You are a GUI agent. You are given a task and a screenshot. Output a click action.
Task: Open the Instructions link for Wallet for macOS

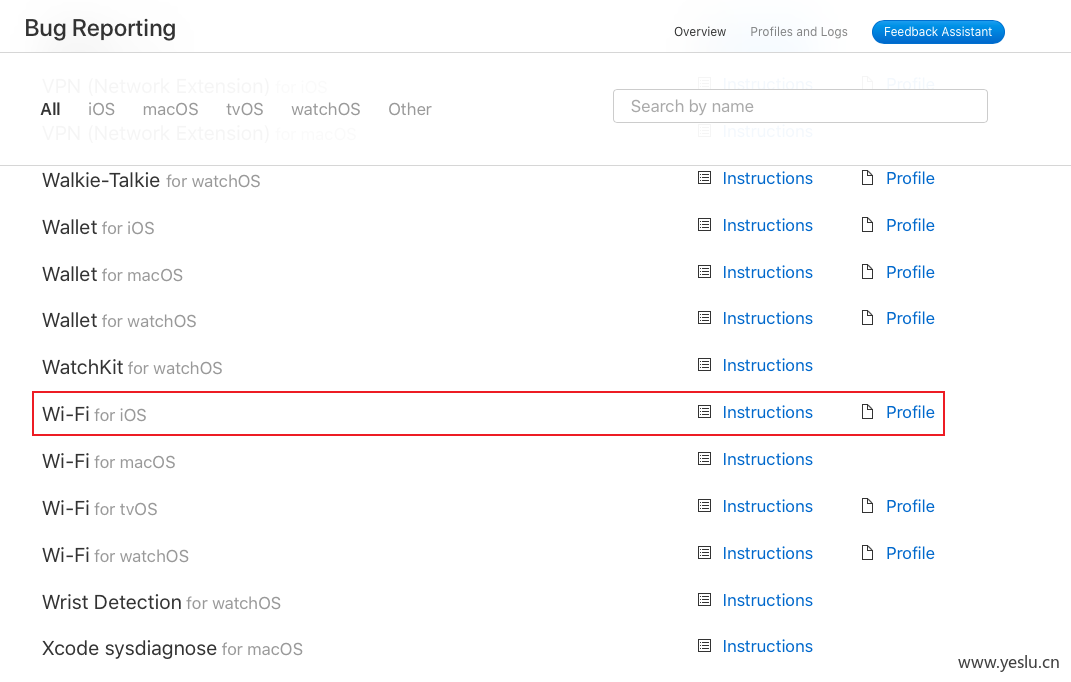767,272
